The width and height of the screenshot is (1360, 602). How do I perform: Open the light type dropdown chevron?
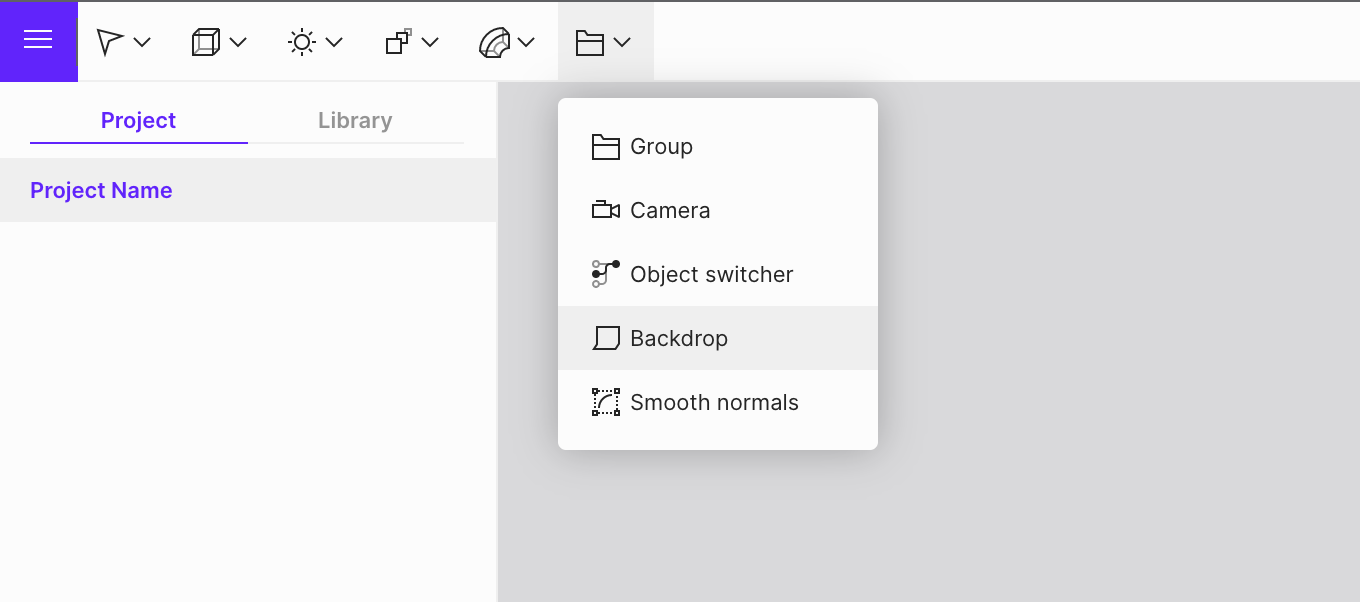click(x=334, y=42)
